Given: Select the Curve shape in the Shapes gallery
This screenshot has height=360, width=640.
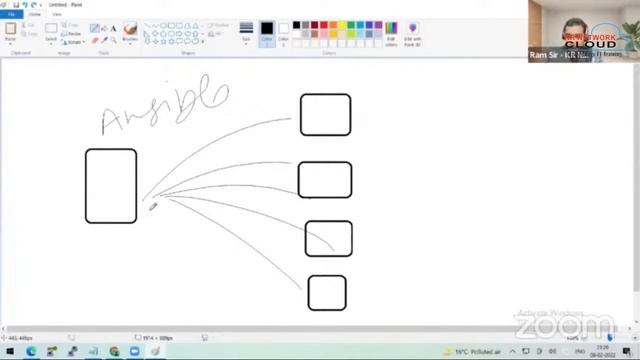Looking at the screenshot, I should [155, 26].
